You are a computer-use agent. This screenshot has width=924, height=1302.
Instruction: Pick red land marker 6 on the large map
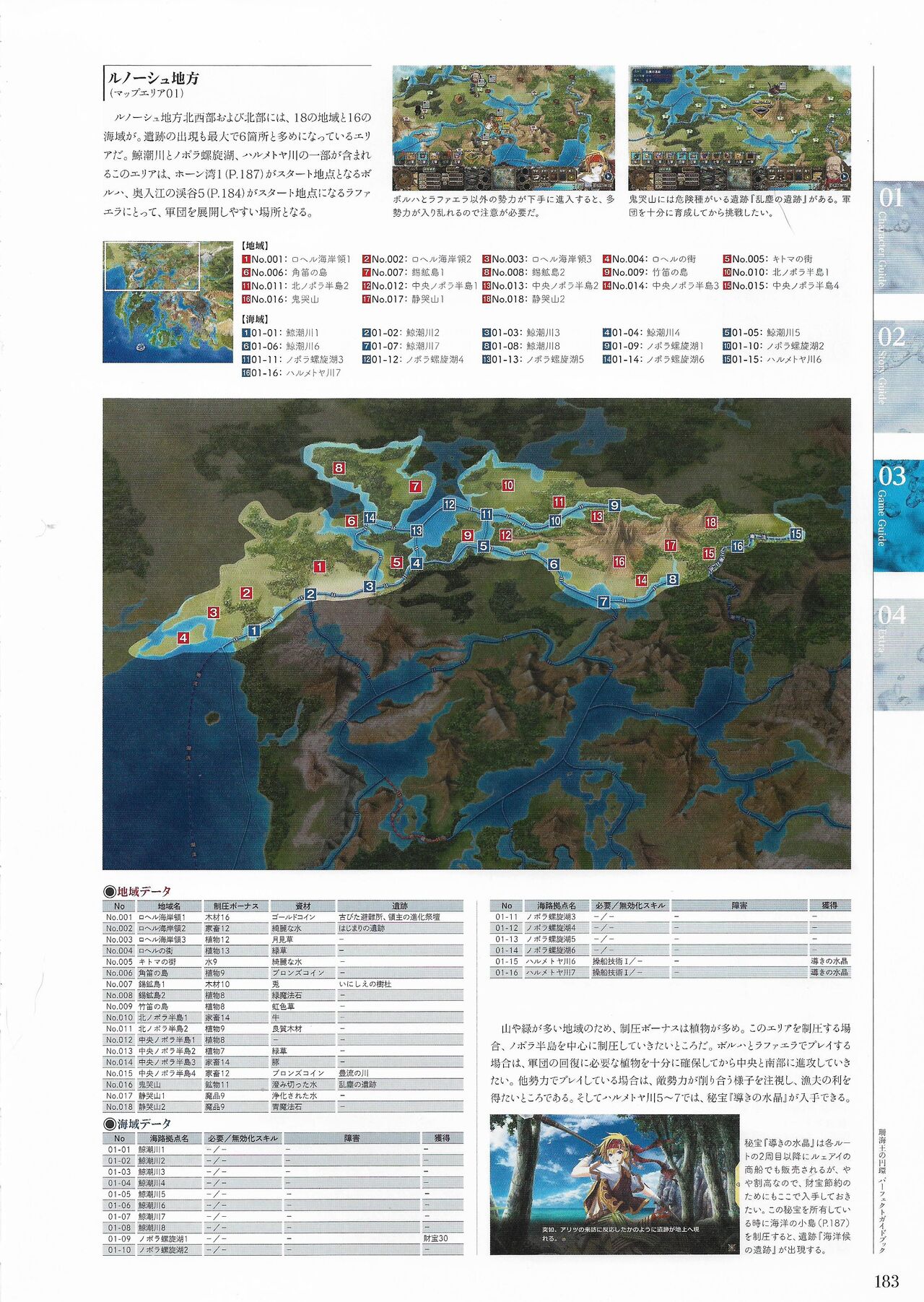pyautogui.click(x=352, y=521)
